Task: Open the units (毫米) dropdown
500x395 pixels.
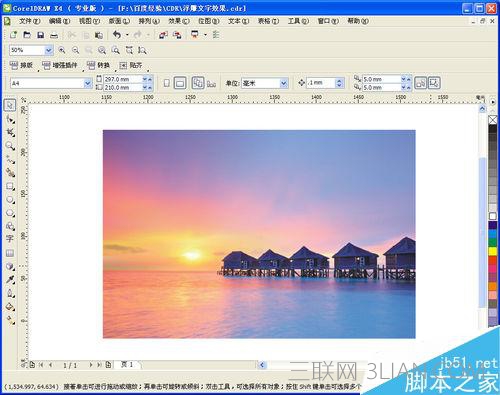Action: pyautogui.click(x=284, y=83)
